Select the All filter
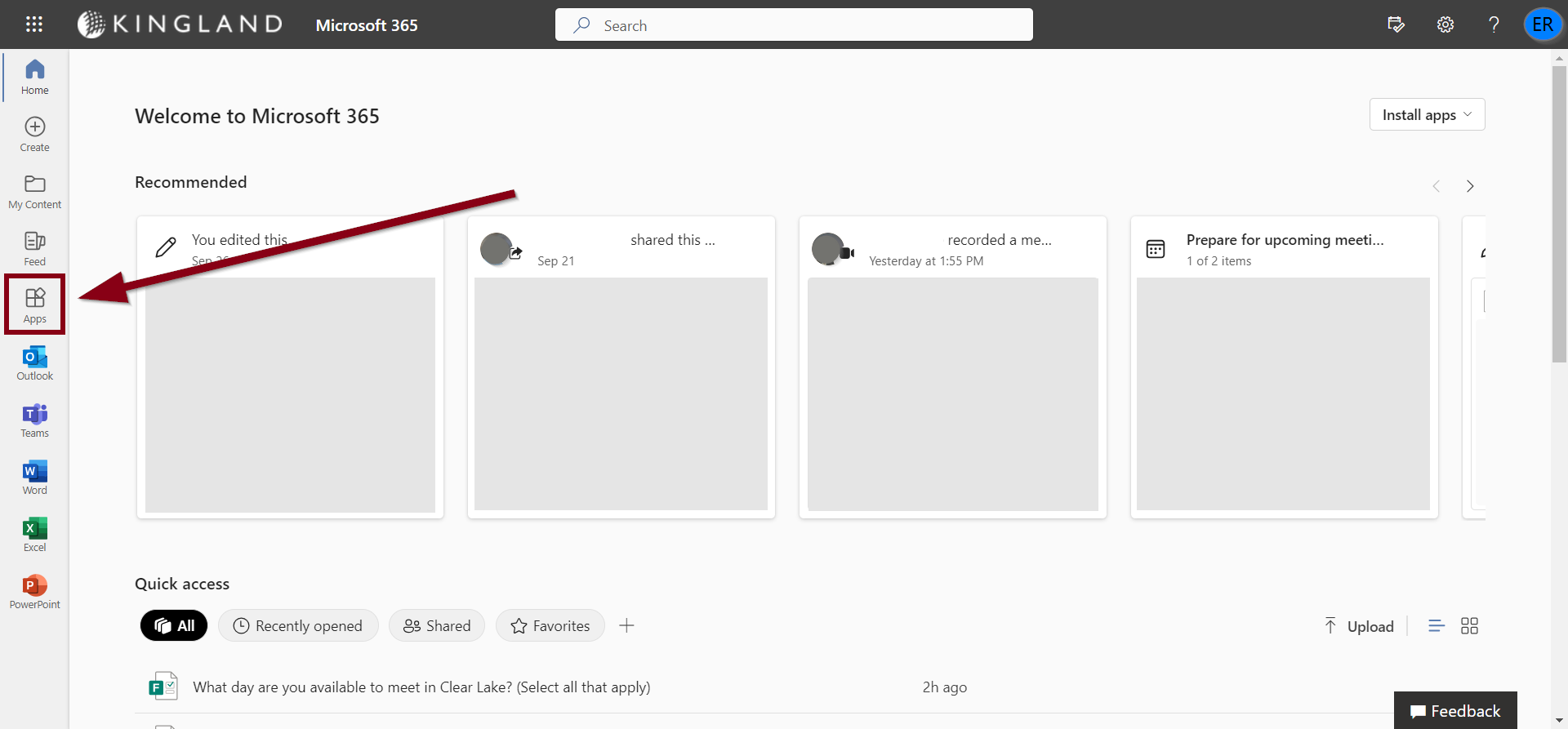1568x729 pixels. 174,626
